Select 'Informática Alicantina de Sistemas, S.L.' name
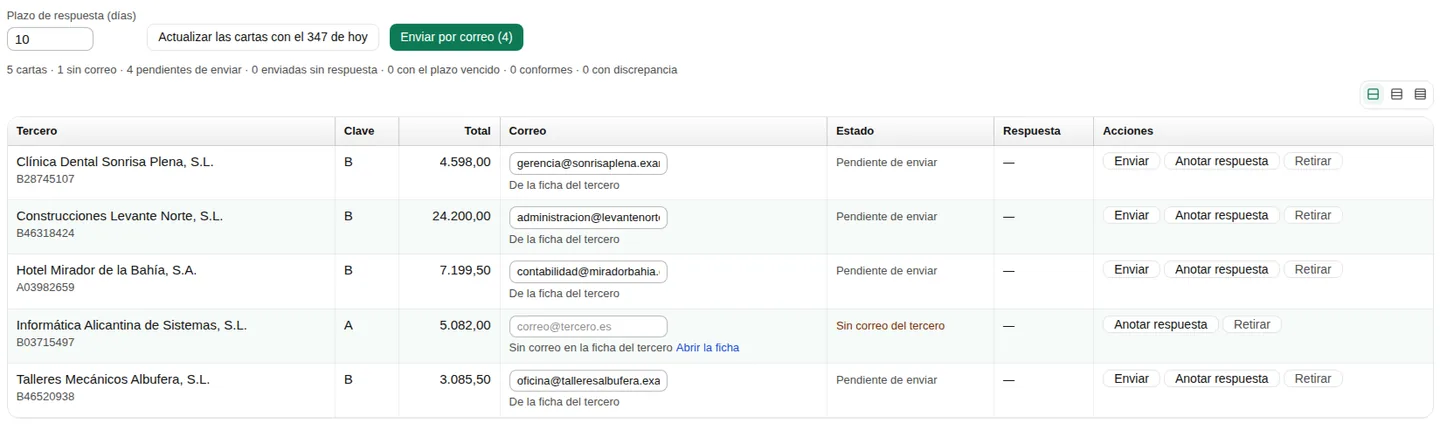Image resolution: width=1440 pixels, height=424 pixels. [132, 325]
